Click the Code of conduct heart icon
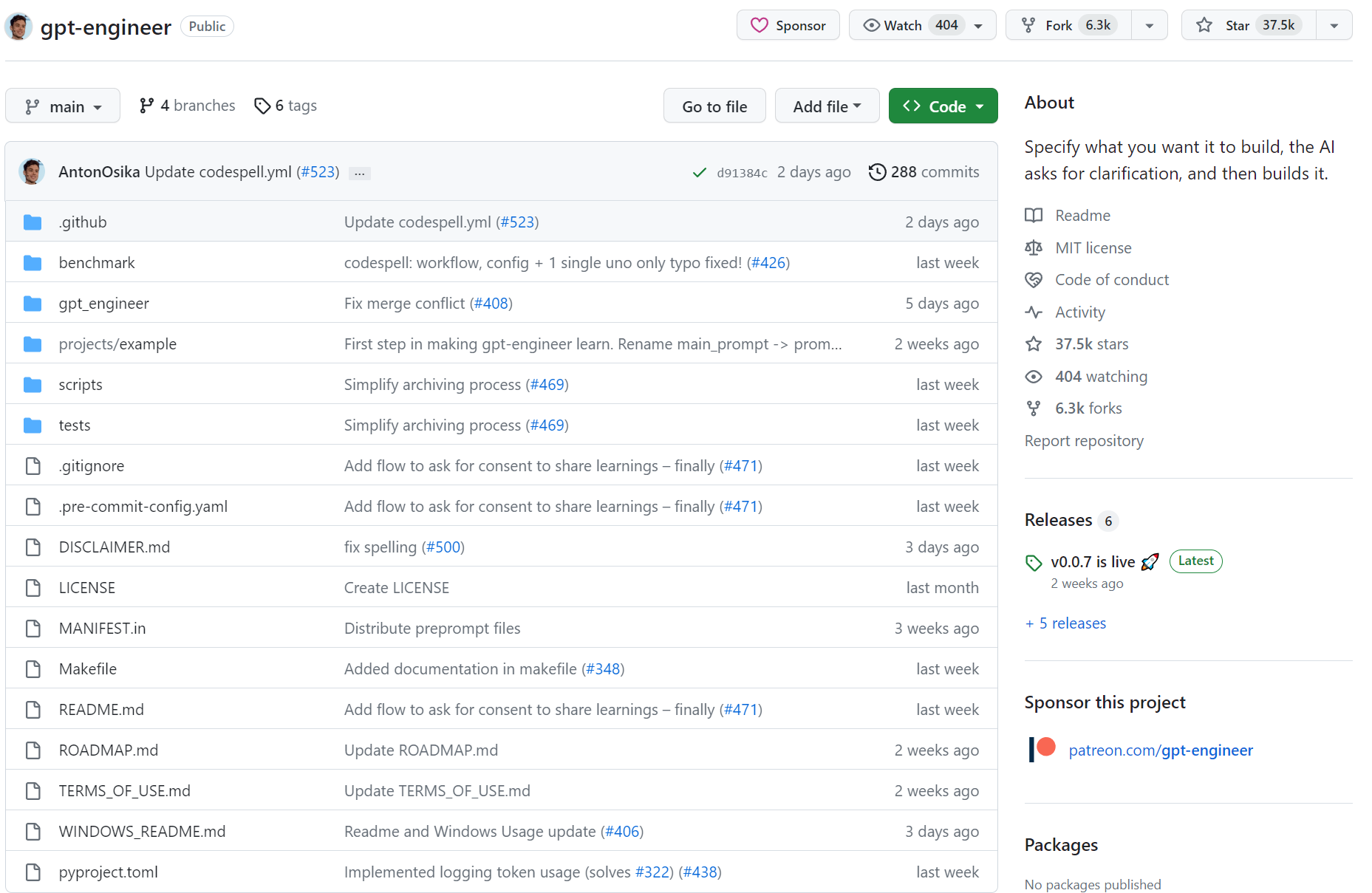The width and height of the screenshot is (1372, 893). tap(1034, 280)
